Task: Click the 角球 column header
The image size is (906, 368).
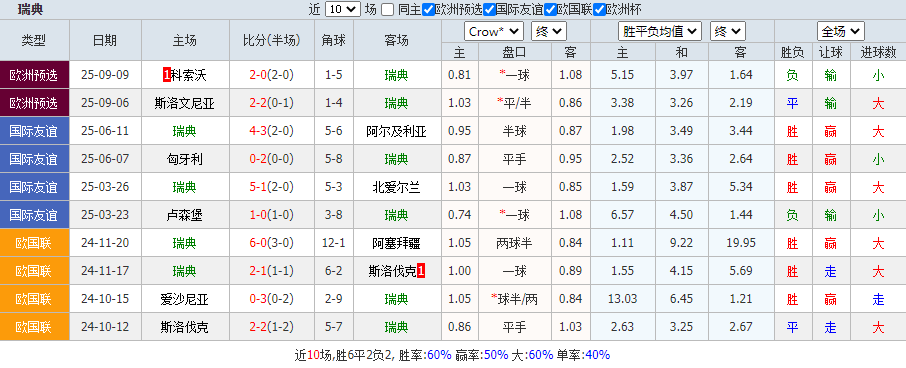Action: coord(334,40)
